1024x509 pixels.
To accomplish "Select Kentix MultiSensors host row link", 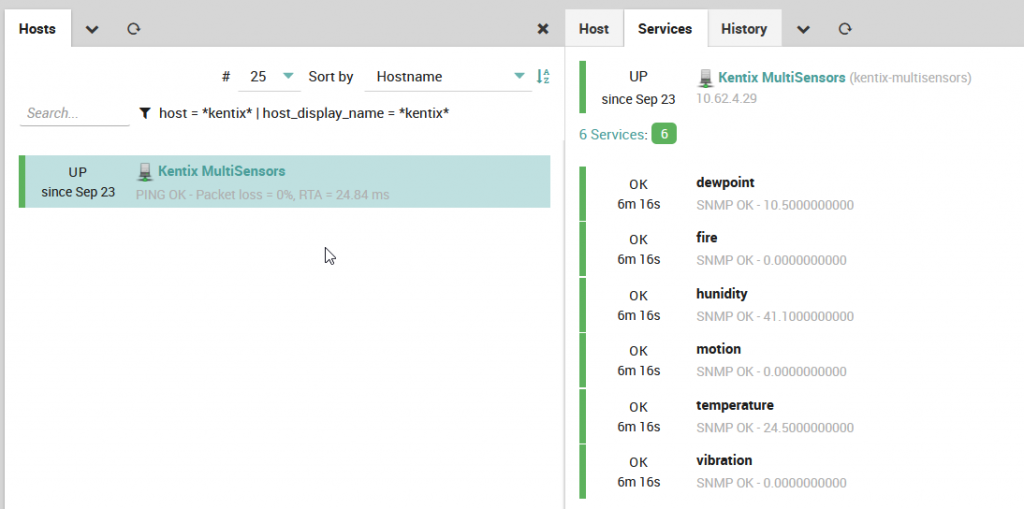I will click(x=221, y=171).
